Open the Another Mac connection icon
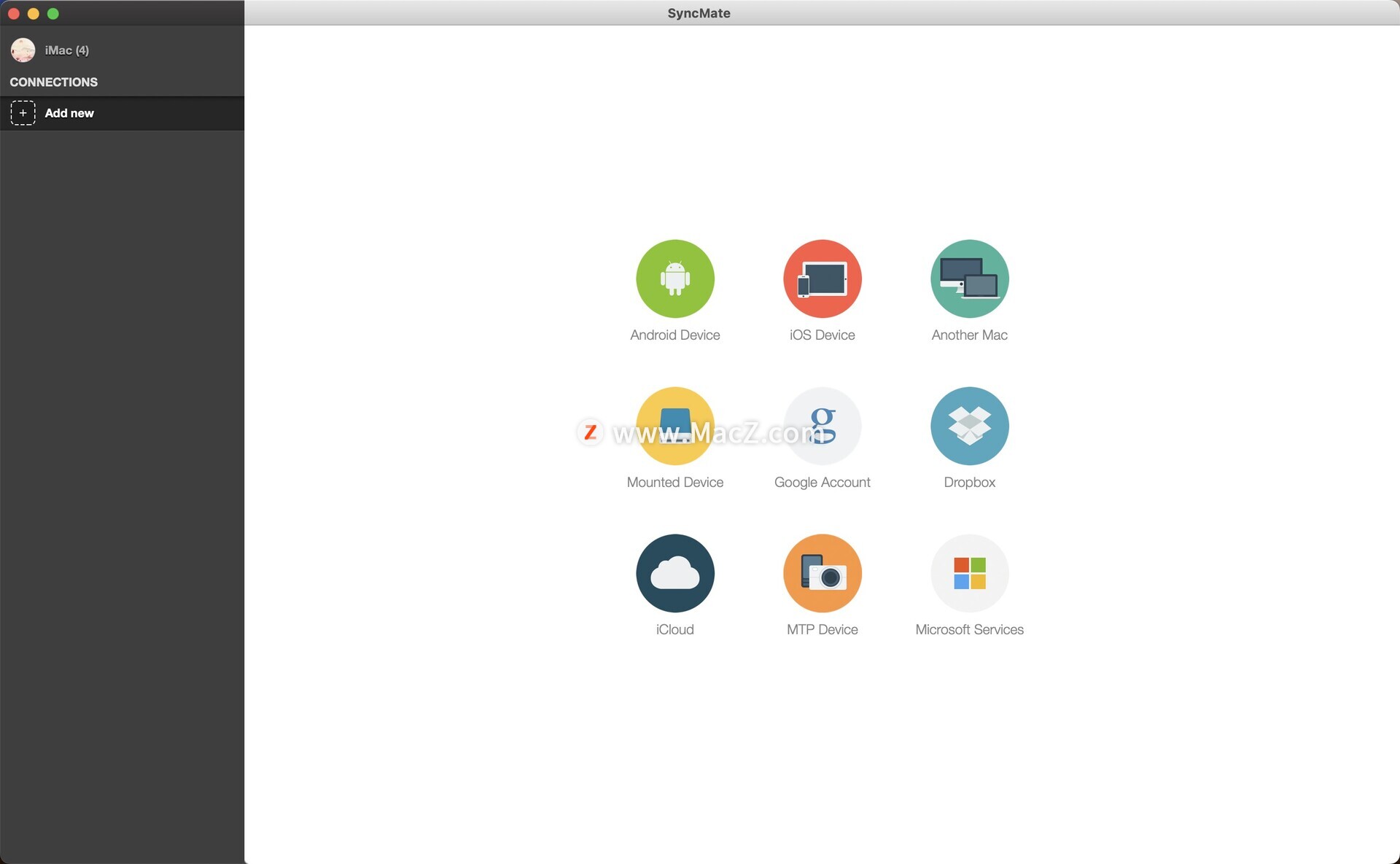This screenshot has width=1400, height=864. (x=969, y=279)
